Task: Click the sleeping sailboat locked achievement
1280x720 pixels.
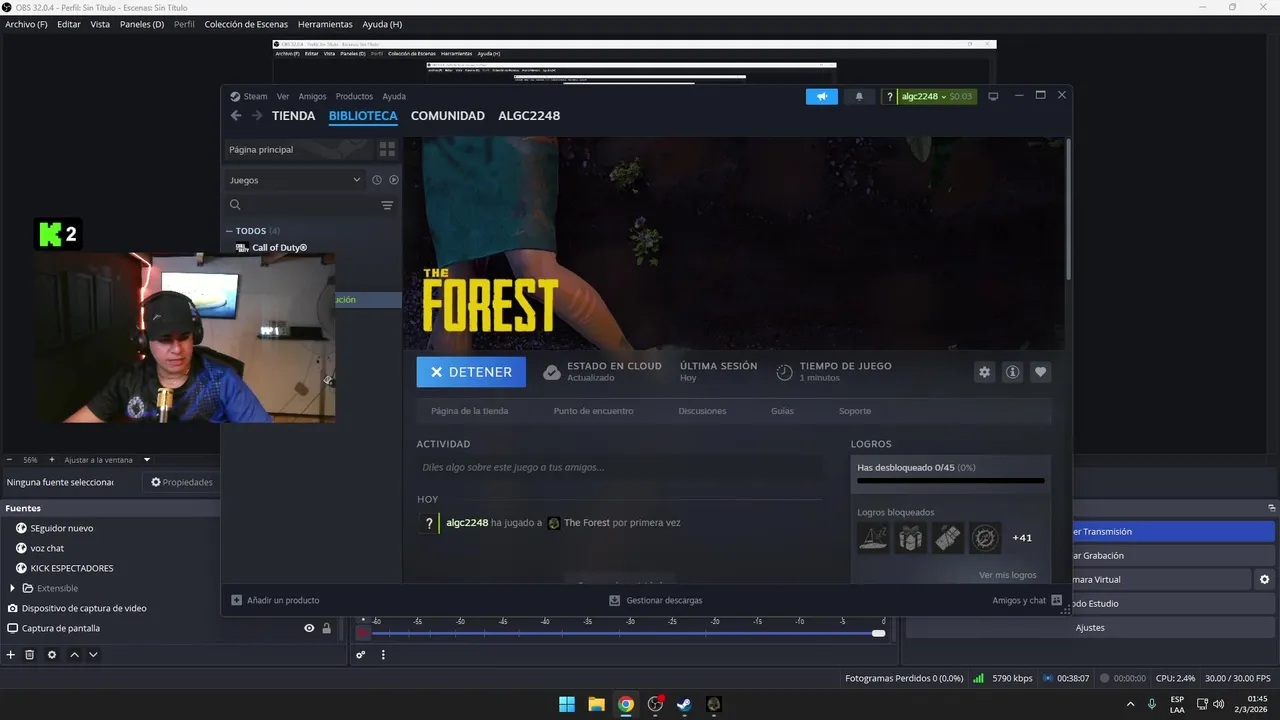Action: click(873, 538)
